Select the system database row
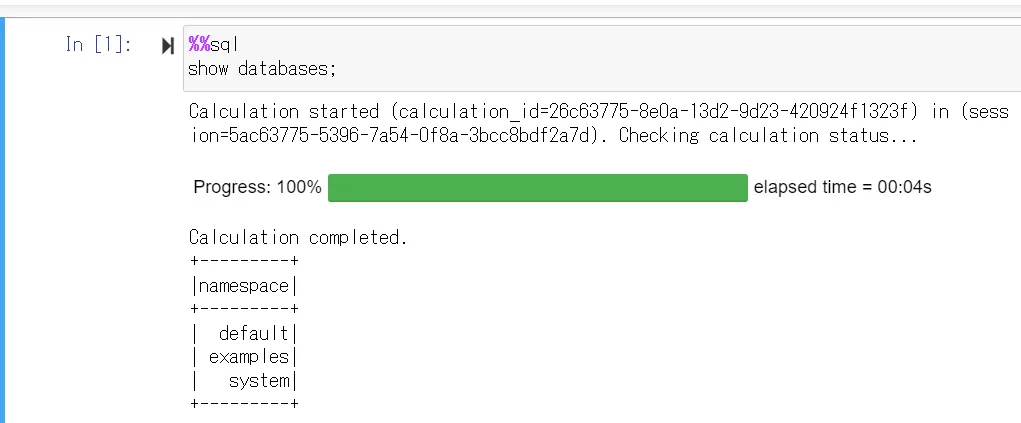 click(244, 381)
